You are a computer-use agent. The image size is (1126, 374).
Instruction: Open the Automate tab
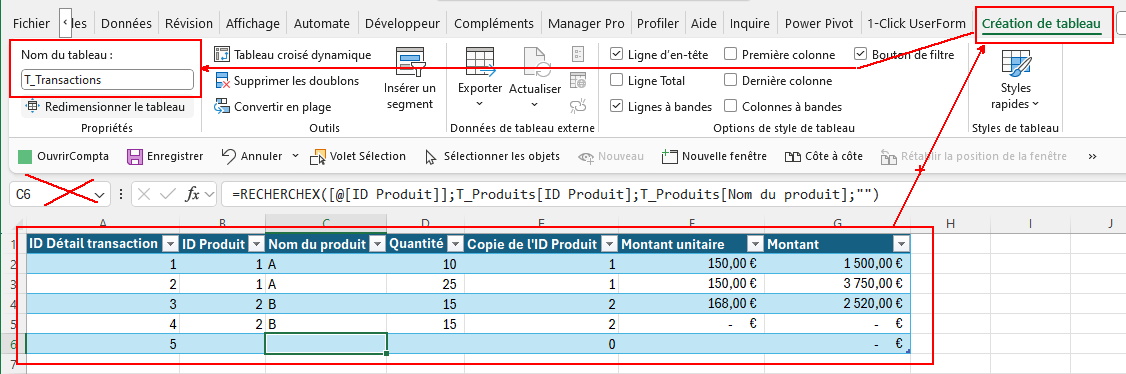click(x=322, y=24)
